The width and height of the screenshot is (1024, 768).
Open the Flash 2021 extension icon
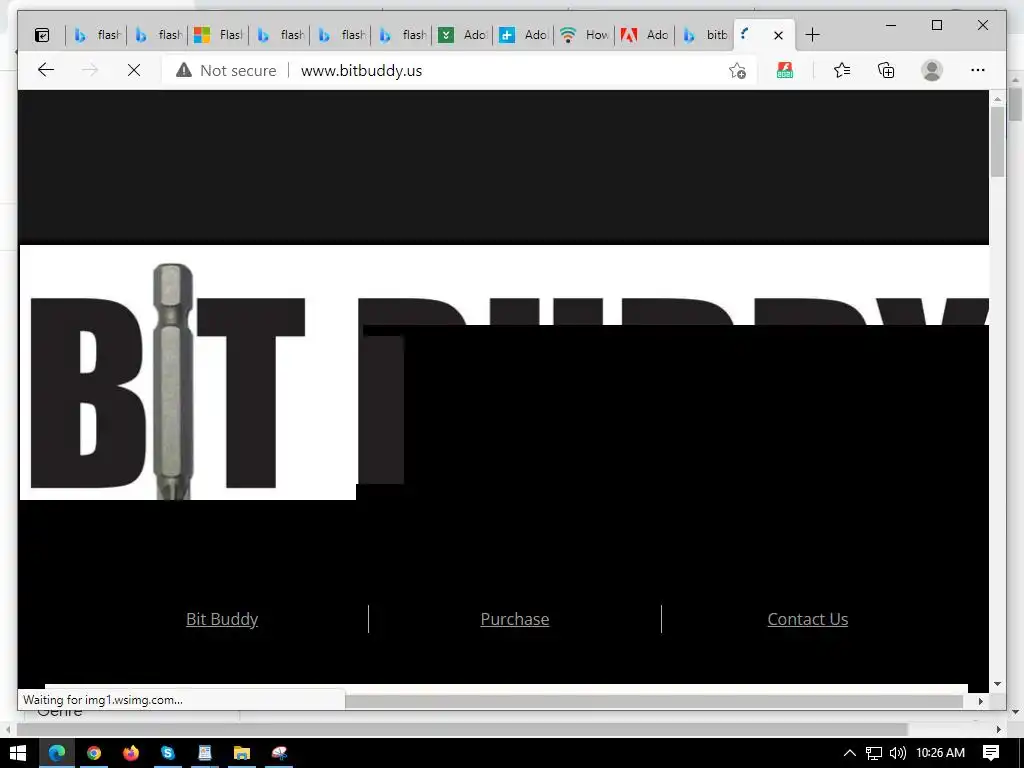(785, 70)
